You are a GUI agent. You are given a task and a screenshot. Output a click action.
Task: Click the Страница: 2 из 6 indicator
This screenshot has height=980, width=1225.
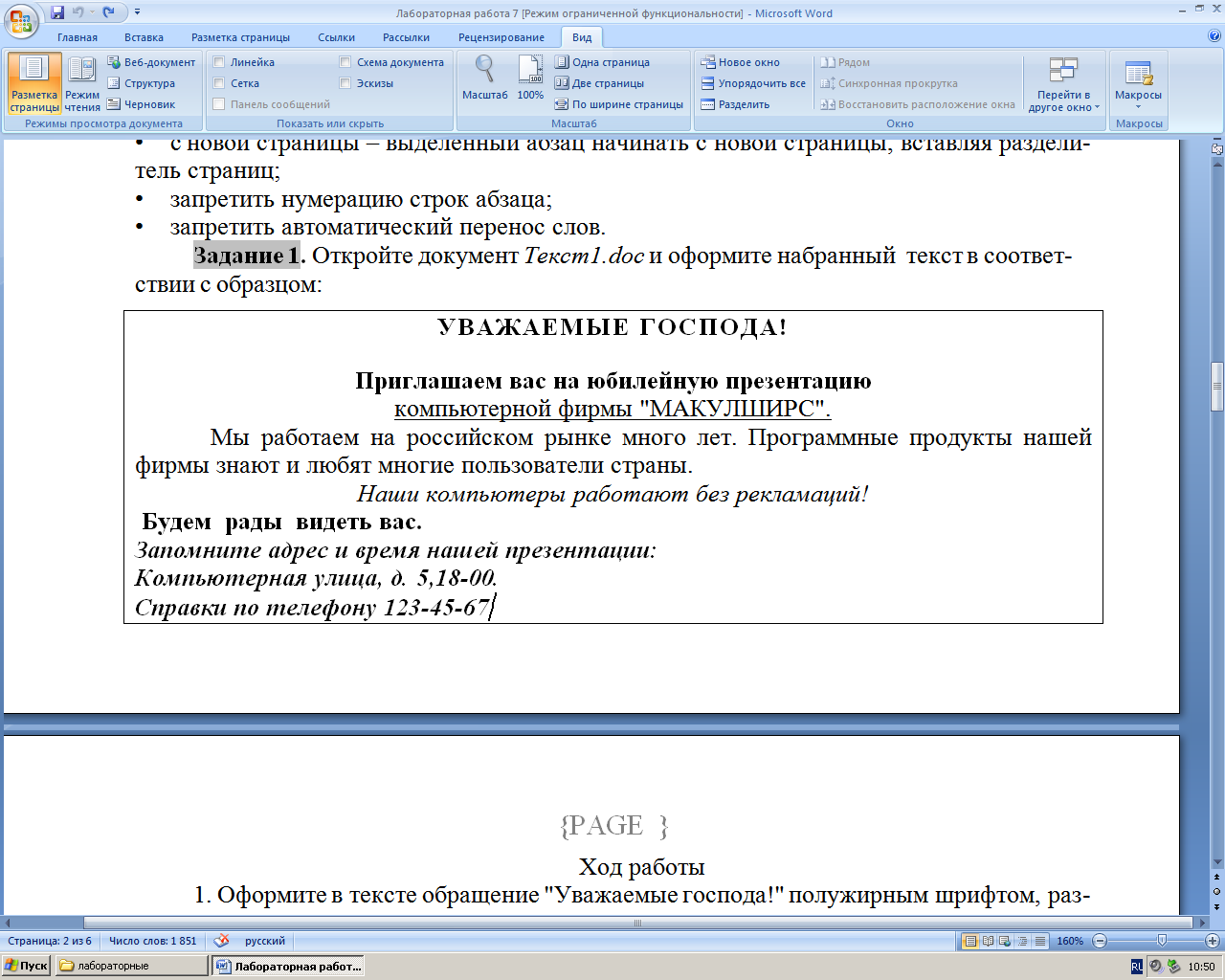pos(50,941)
